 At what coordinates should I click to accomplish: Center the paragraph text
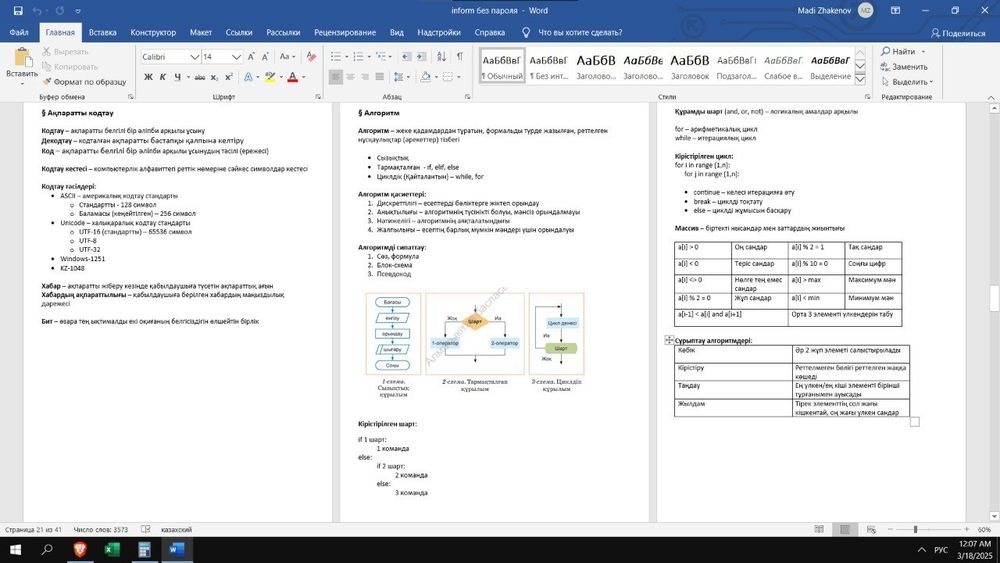[x=350, y=77]
